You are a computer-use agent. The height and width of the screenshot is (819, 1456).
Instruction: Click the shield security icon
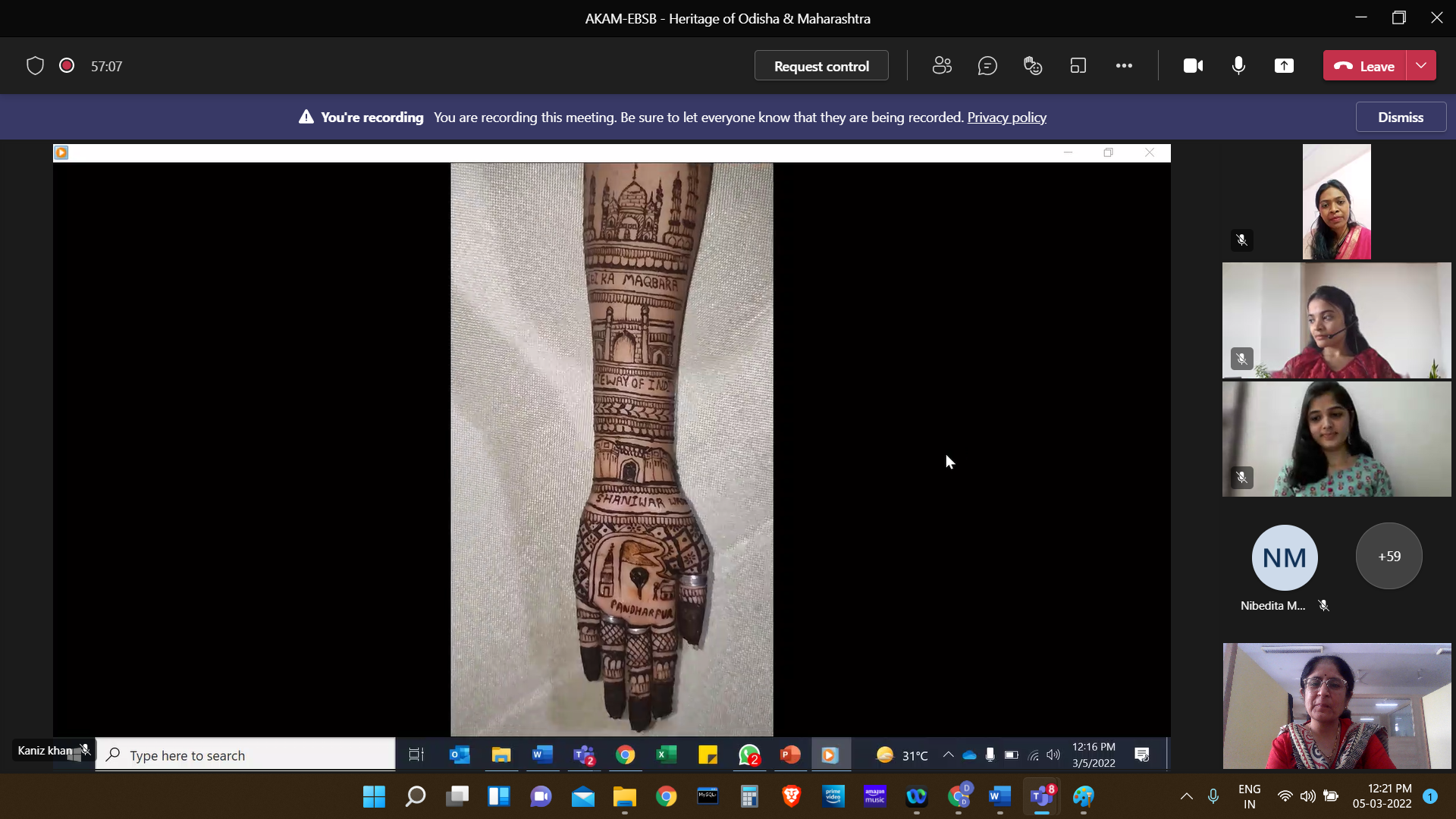tap(35, 66)
